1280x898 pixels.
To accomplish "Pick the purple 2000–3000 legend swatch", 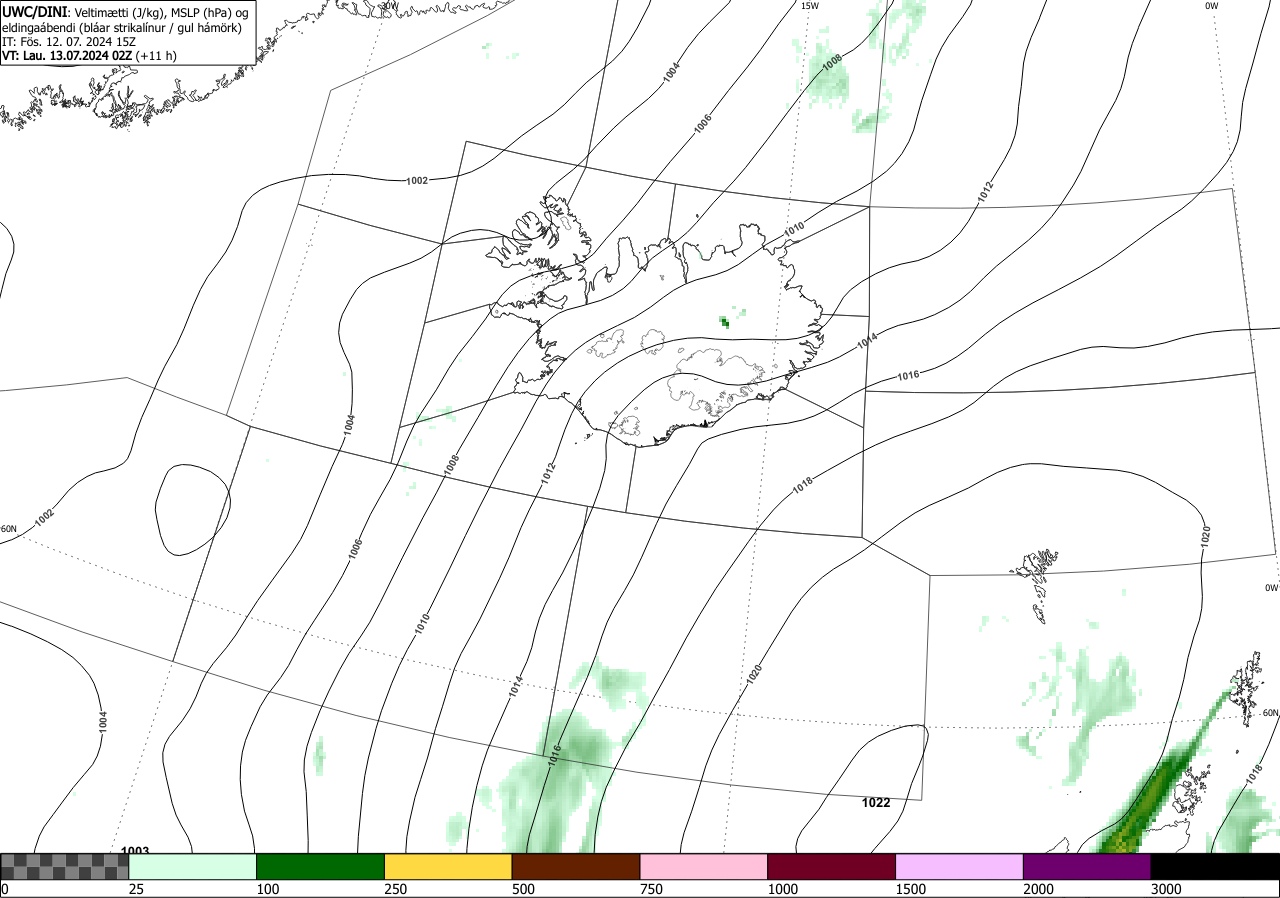I will 1087,866.
